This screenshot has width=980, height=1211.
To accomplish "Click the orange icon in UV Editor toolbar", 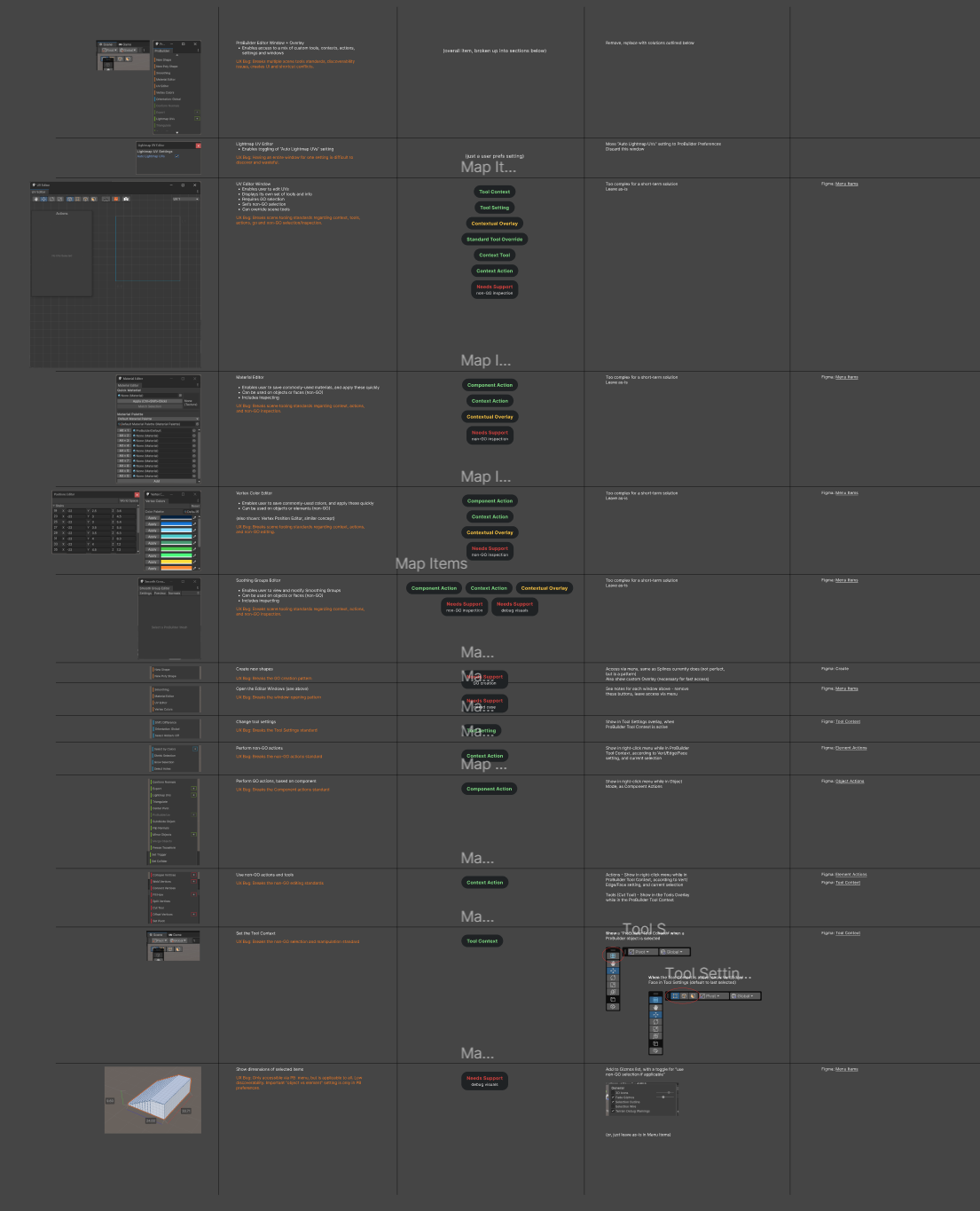I will point(116,199).
